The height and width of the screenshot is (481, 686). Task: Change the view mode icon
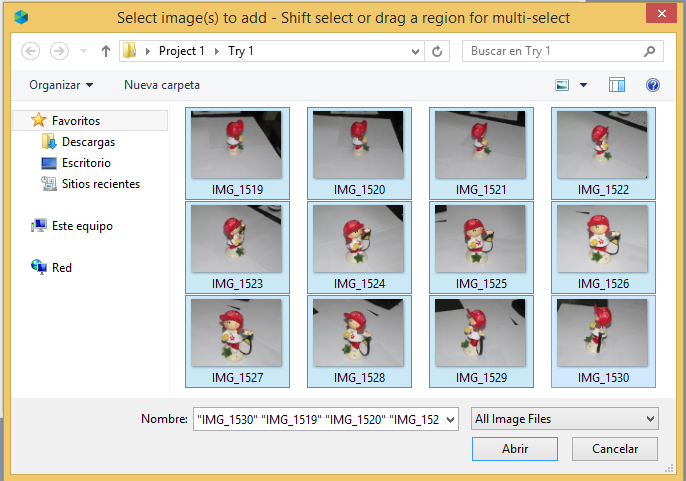point(562,85)
